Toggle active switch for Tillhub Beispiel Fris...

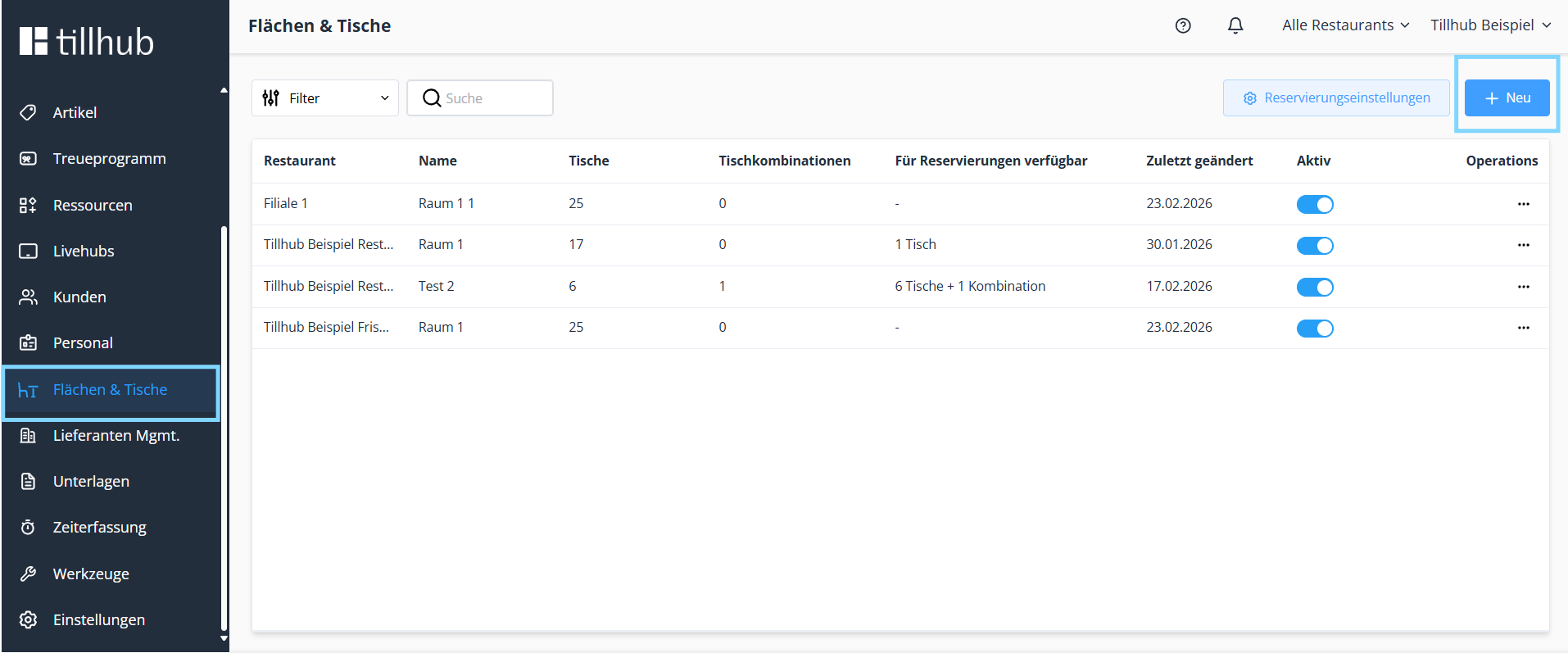1314,328
